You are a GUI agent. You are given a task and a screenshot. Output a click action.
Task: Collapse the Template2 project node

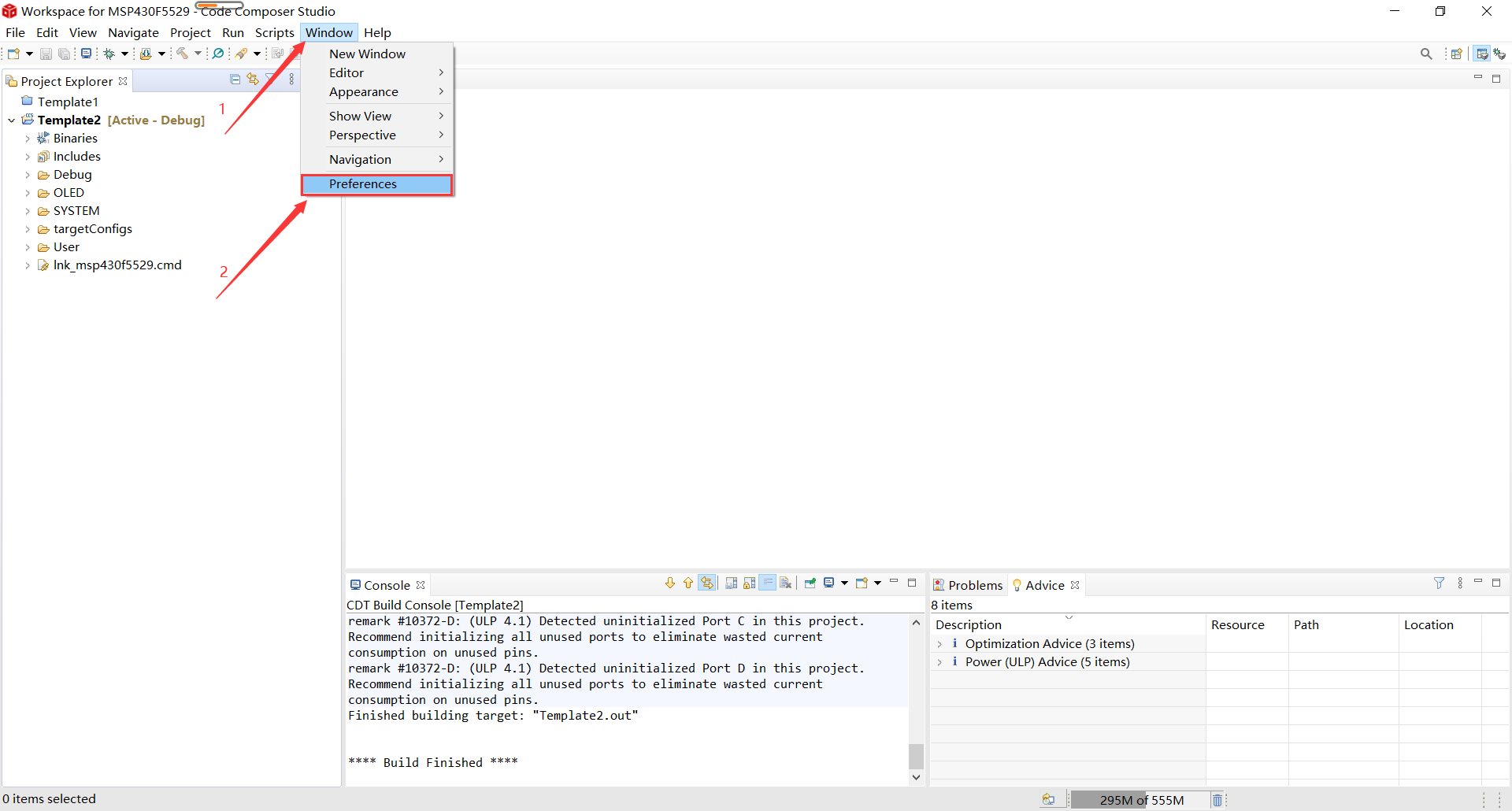(12, 120)
